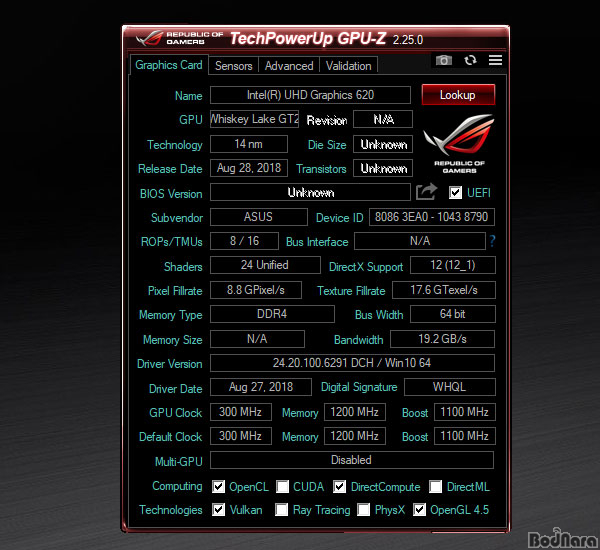Click the Digital Signature WHQL field

tap(450, 387)
